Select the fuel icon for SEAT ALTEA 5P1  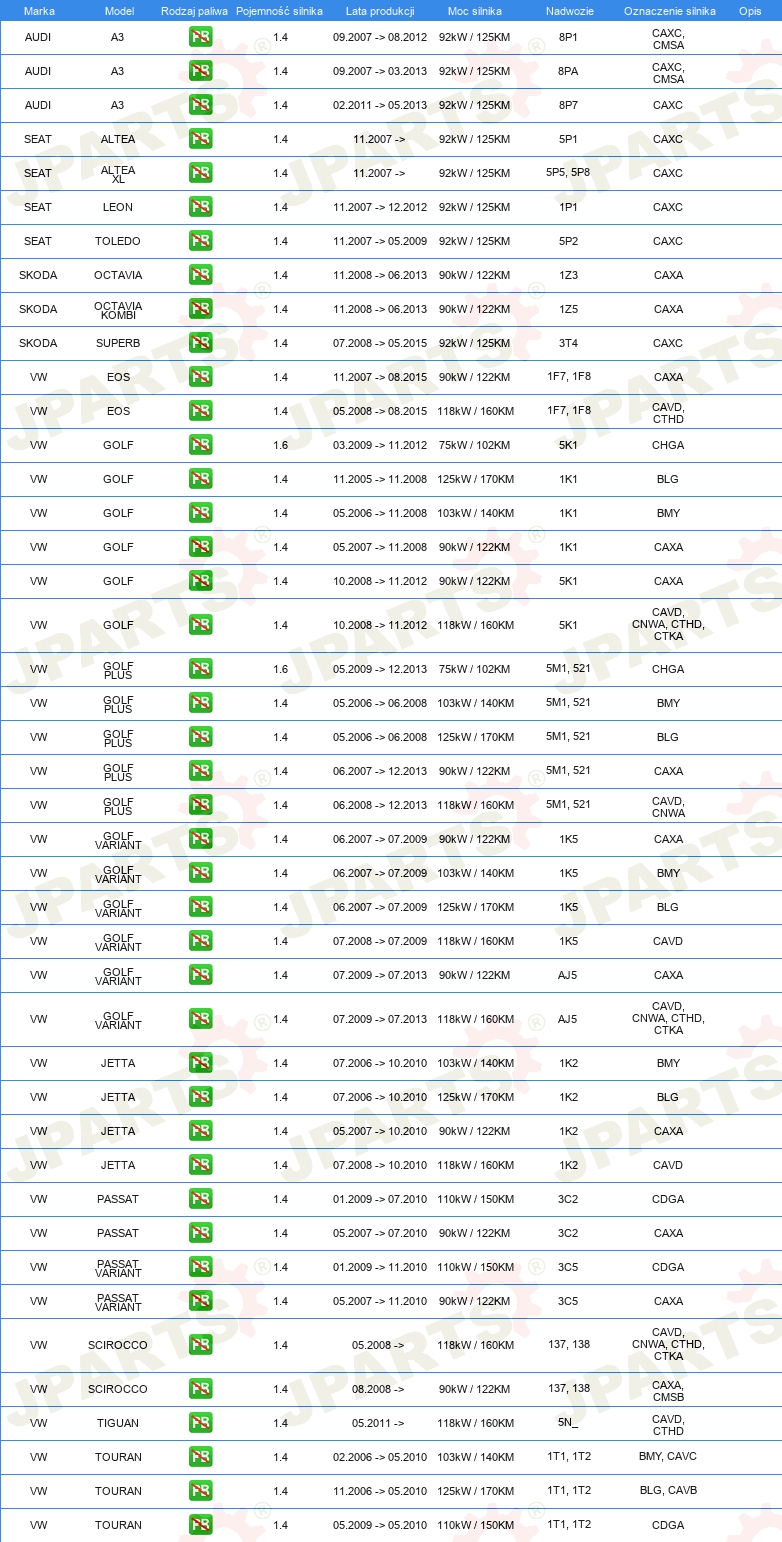pyautogui.click(x=200, y=139)
